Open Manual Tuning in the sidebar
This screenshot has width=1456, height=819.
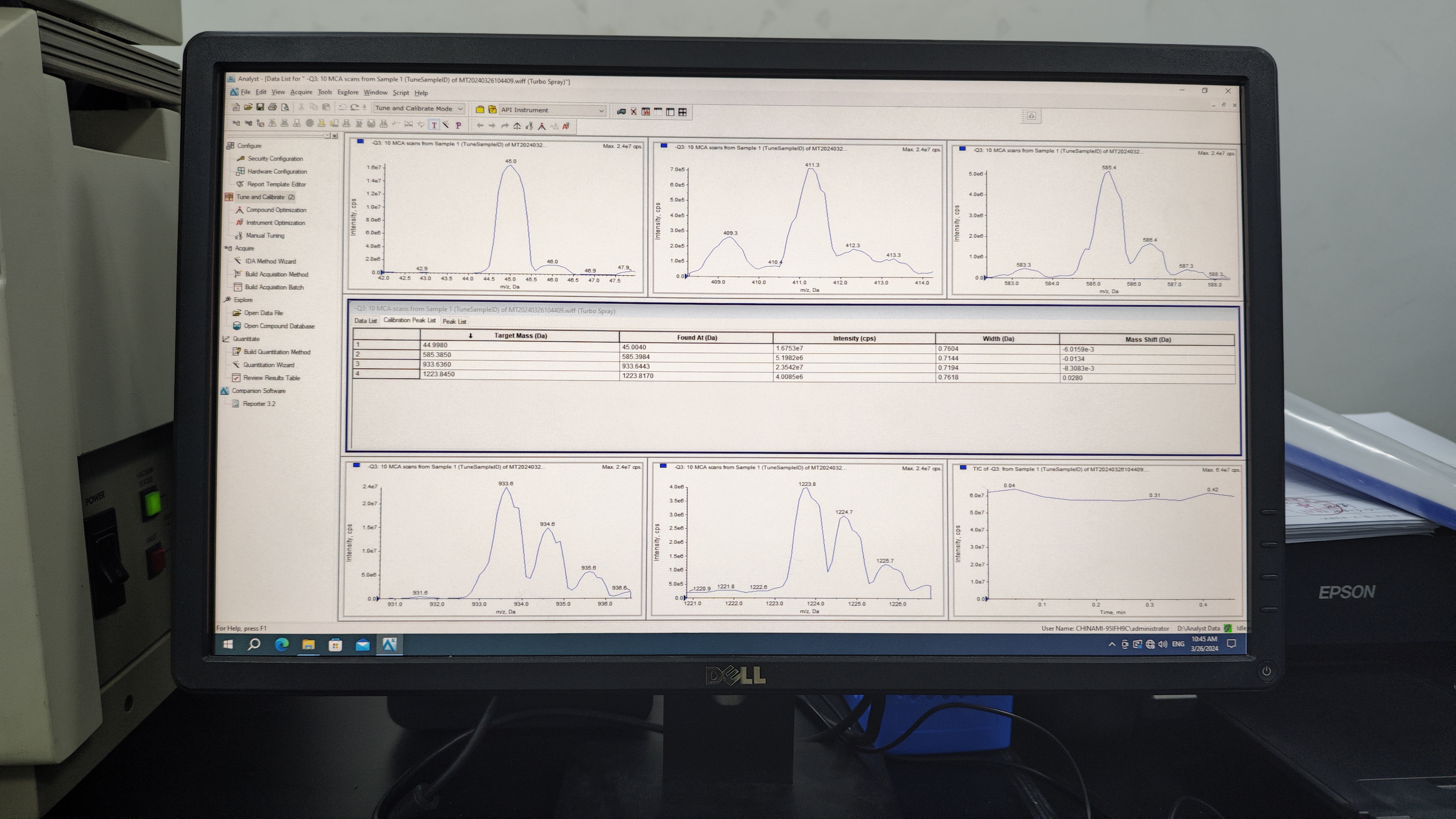coord(264,236)
